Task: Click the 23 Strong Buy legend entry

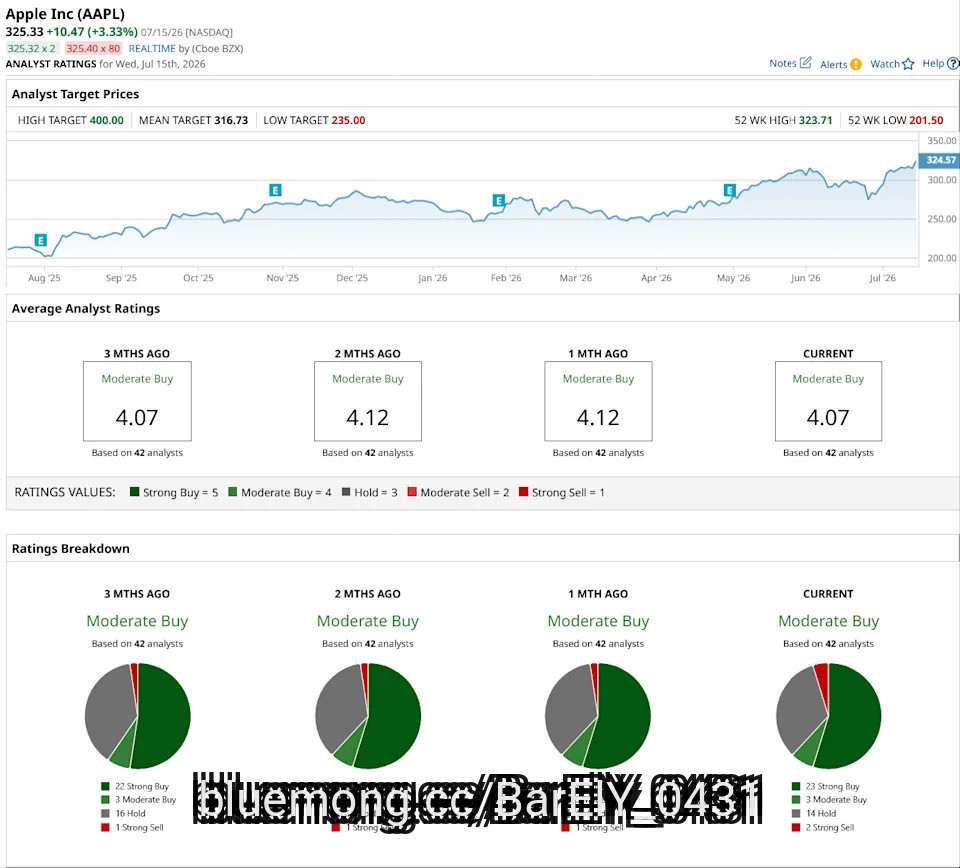Action: pyautogui.click(x=825, y=786)
